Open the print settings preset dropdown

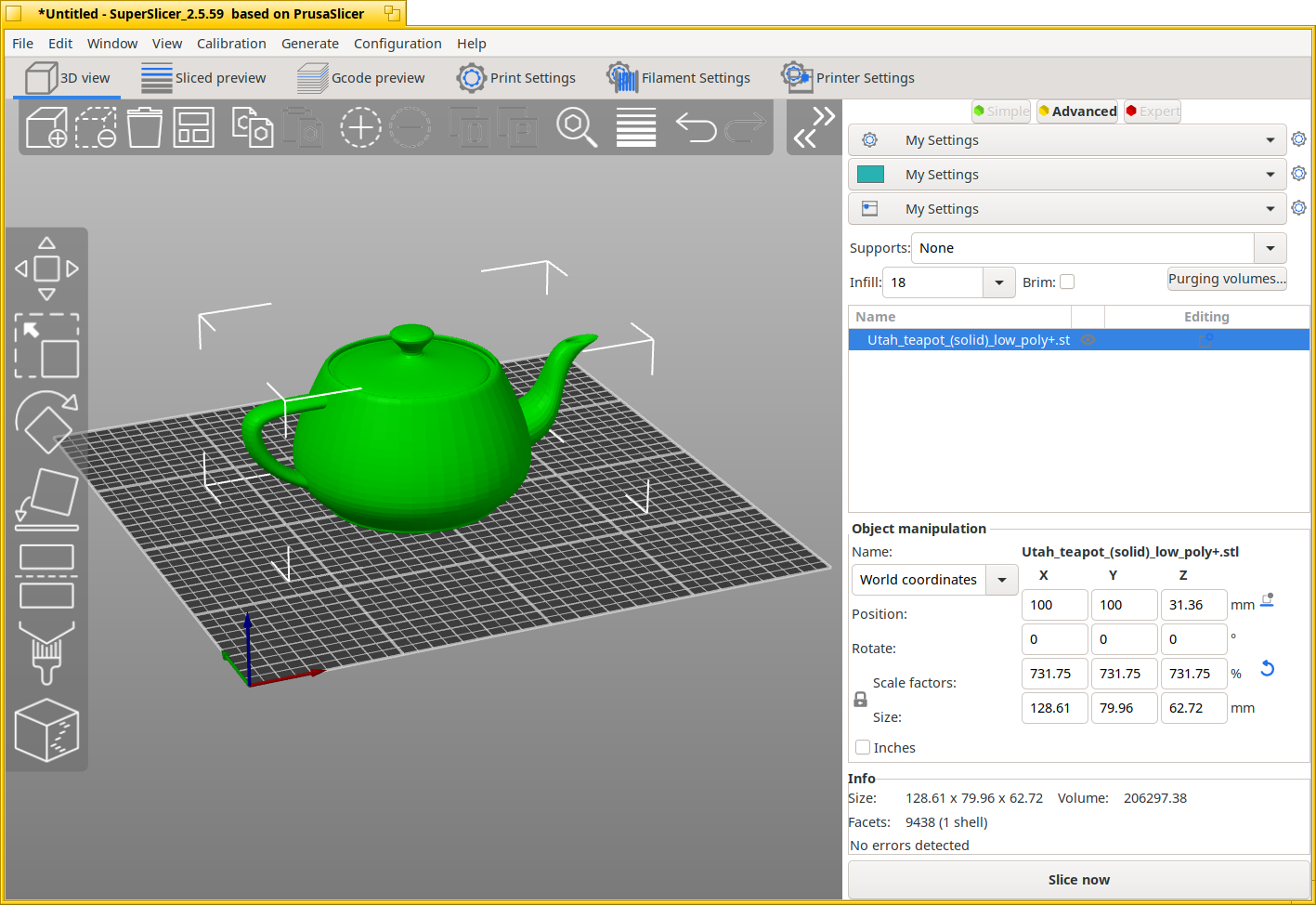coord(1067,140)
